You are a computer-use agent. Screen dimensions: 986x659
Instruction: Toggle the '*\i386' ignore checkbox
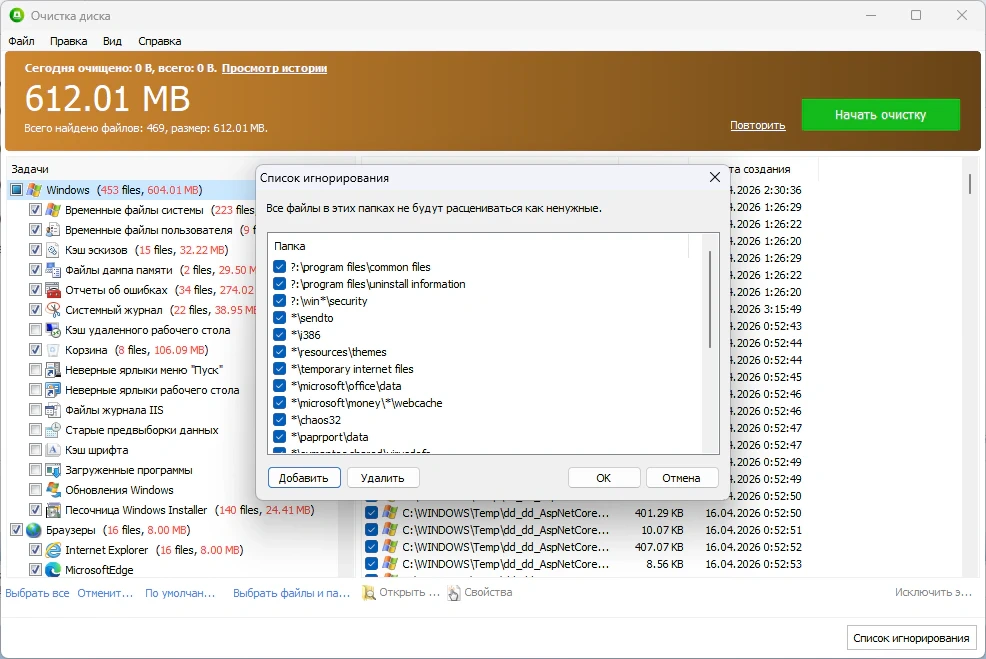point(280,335)
